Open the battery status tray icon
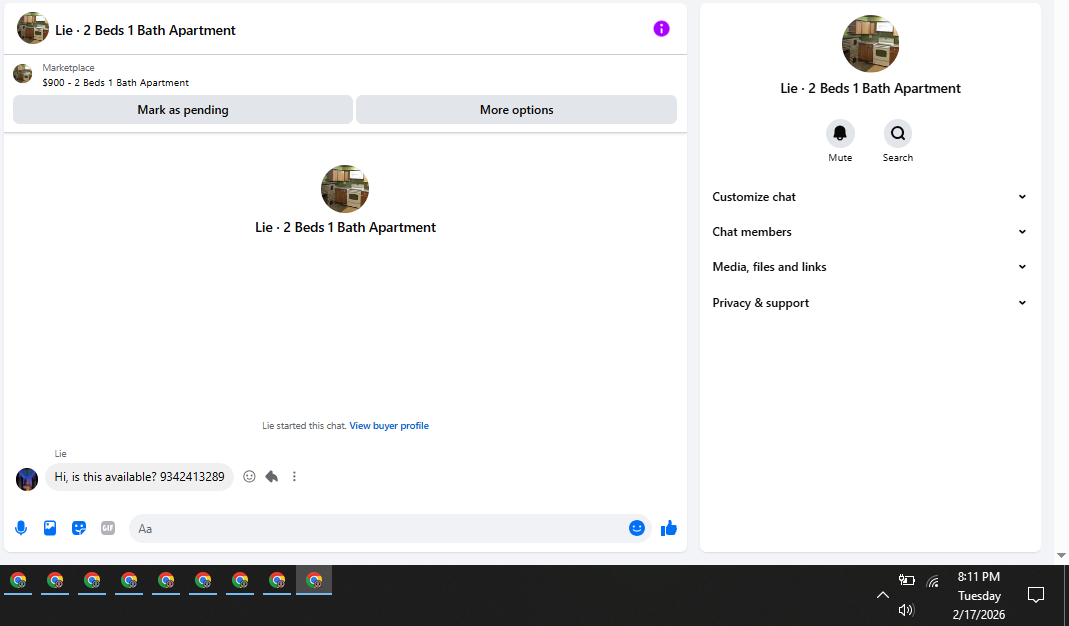Image resolution: width=1069 pixels, height=626 pixels. click(906, 580)
